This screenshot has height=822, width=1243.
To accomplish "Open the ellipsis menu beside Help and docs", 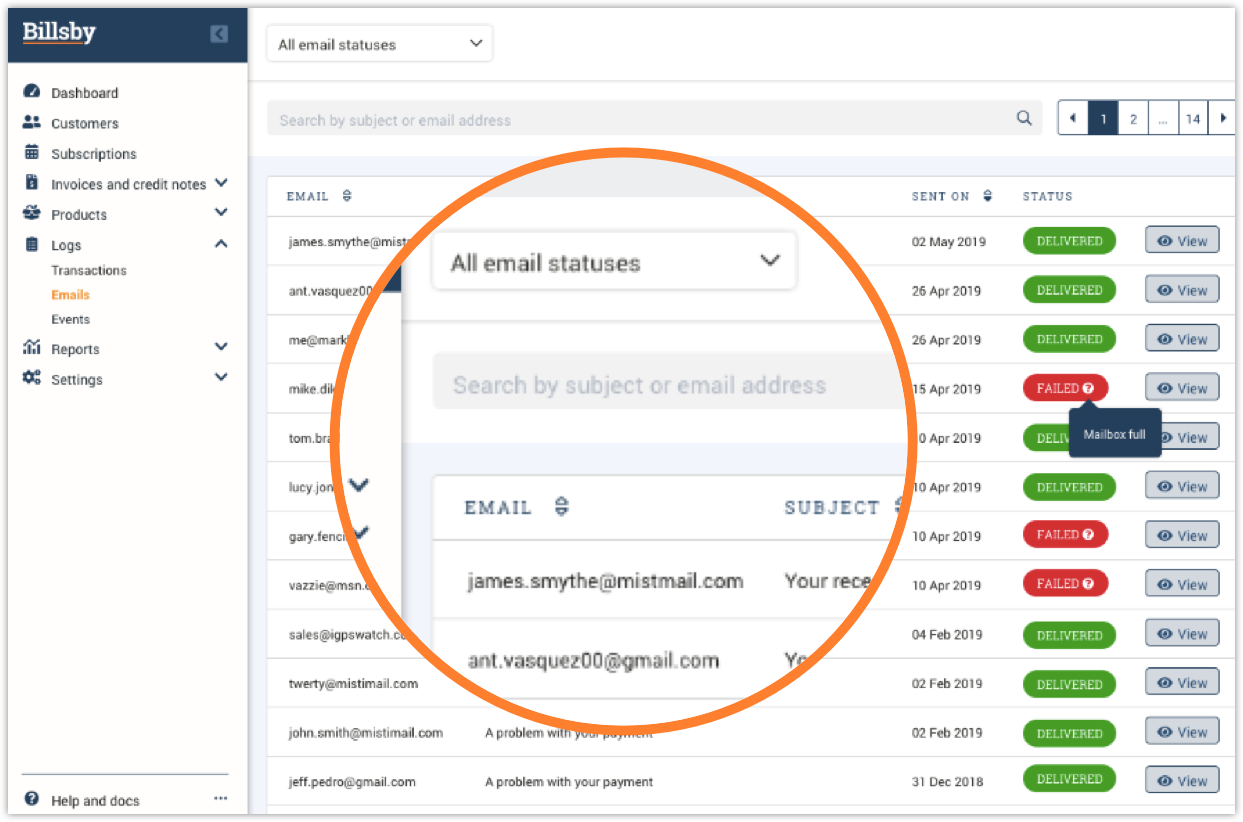I will (220, 799).
